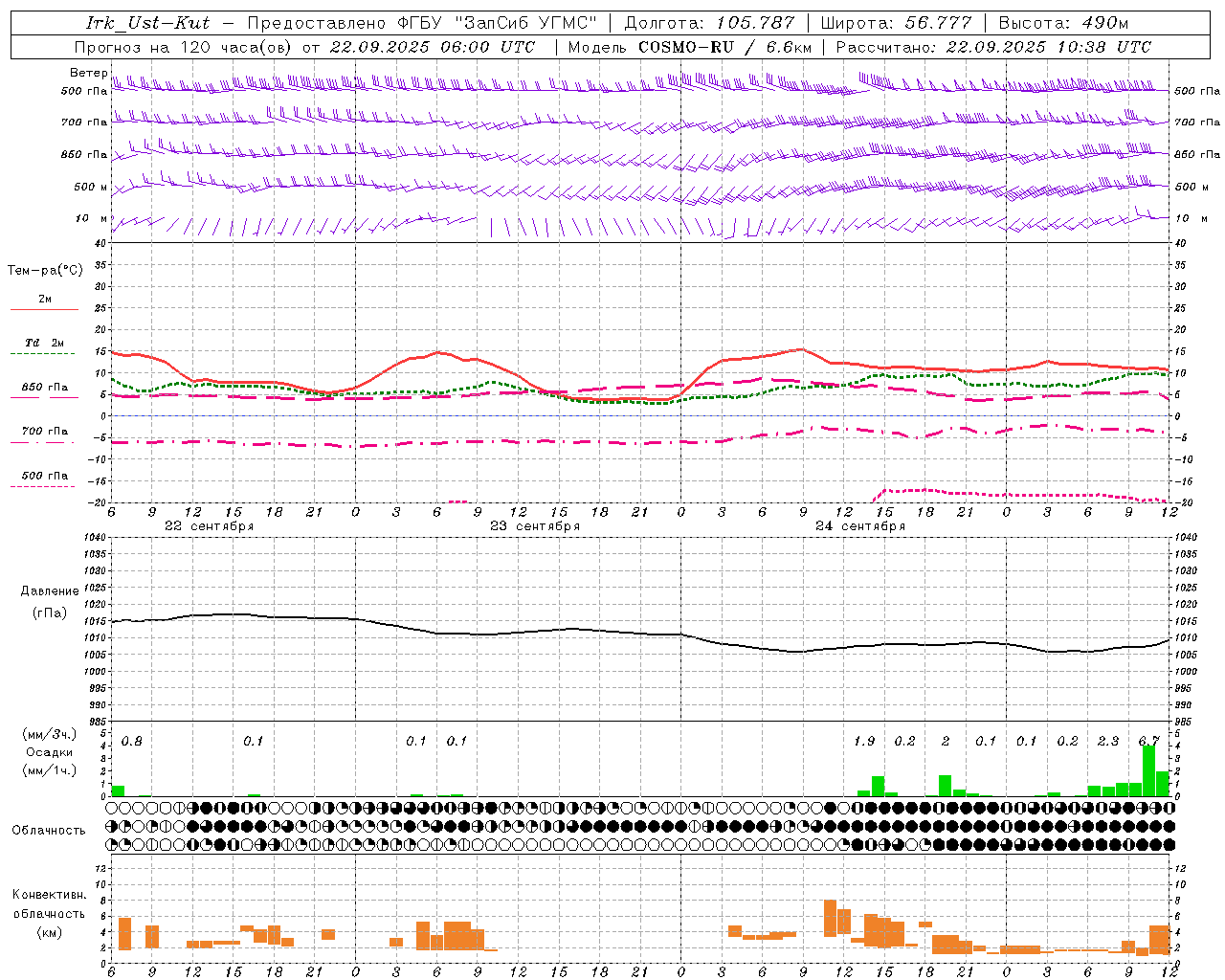Click the Облачность cloudiness label
The width and height of the screenshot is (1225, 980).
coord(49,831)
